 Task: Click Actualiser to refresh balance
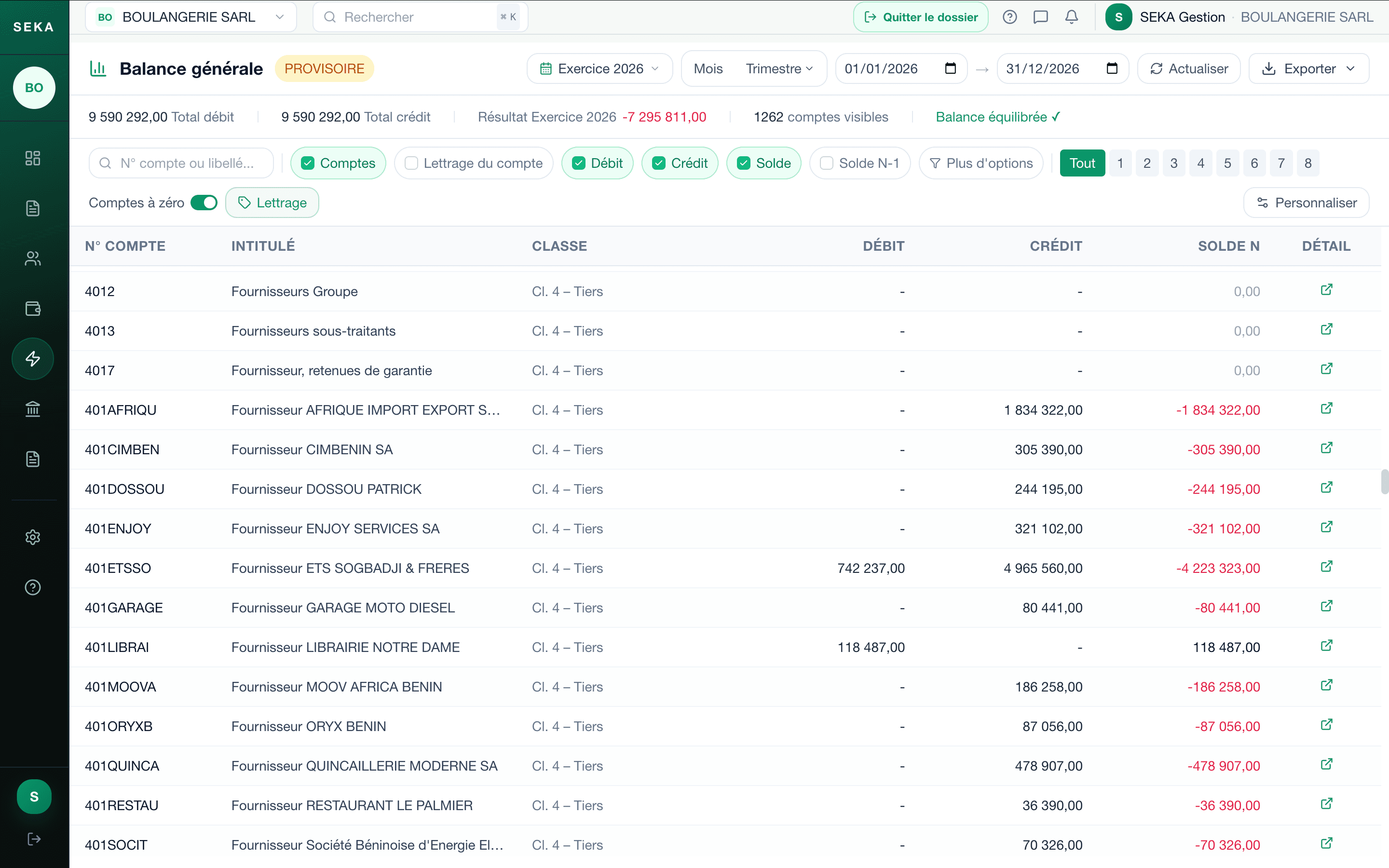pos(1189,69)
